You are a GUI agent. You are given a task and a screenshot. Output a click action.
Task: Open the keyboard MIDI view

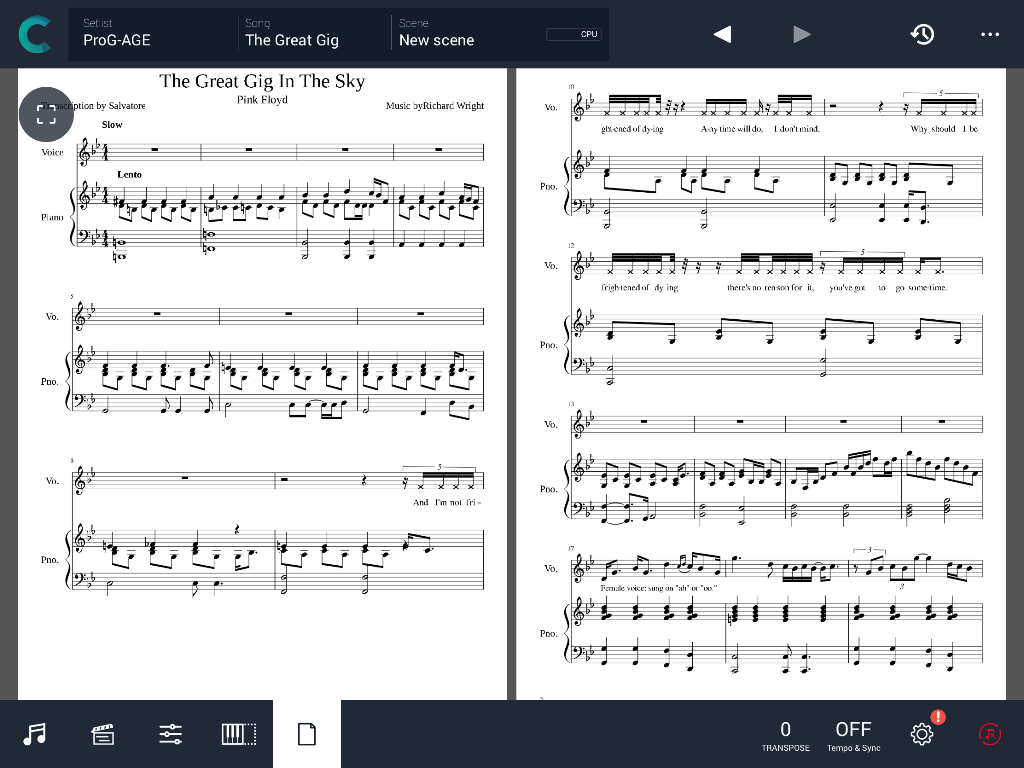coord(239,734)
